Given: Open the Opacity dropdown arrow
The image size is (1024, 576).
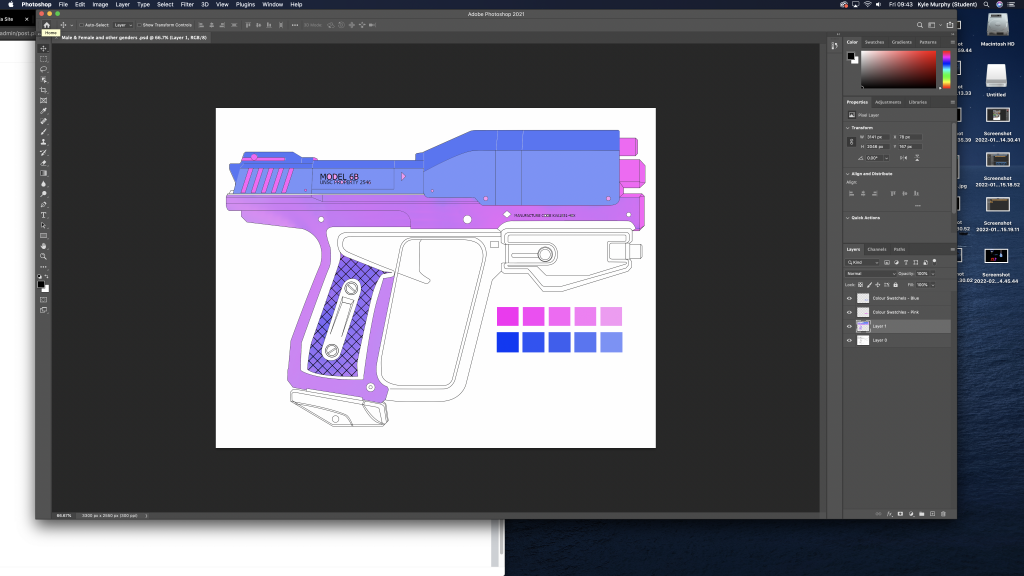Looking at the screenshot, I should pos(933,274).
